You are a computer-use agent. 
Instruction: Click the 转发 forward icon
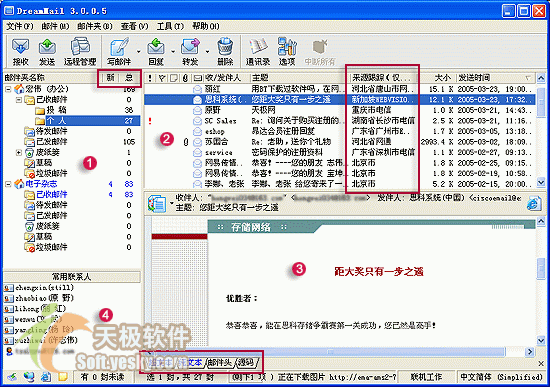[190, 52]
